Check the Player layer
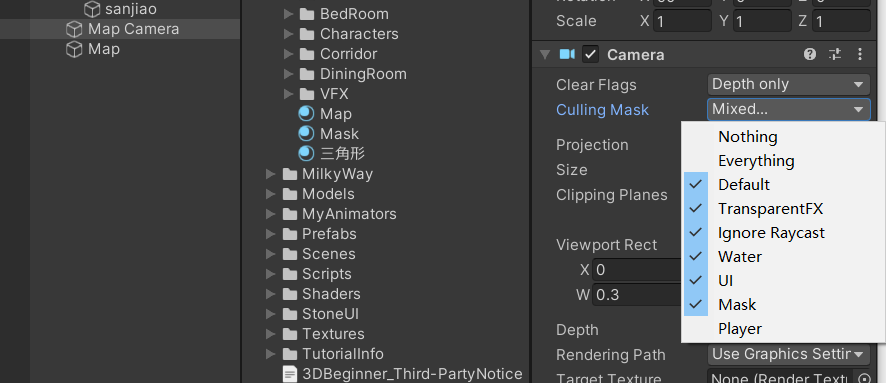 [x=784, y=329]
